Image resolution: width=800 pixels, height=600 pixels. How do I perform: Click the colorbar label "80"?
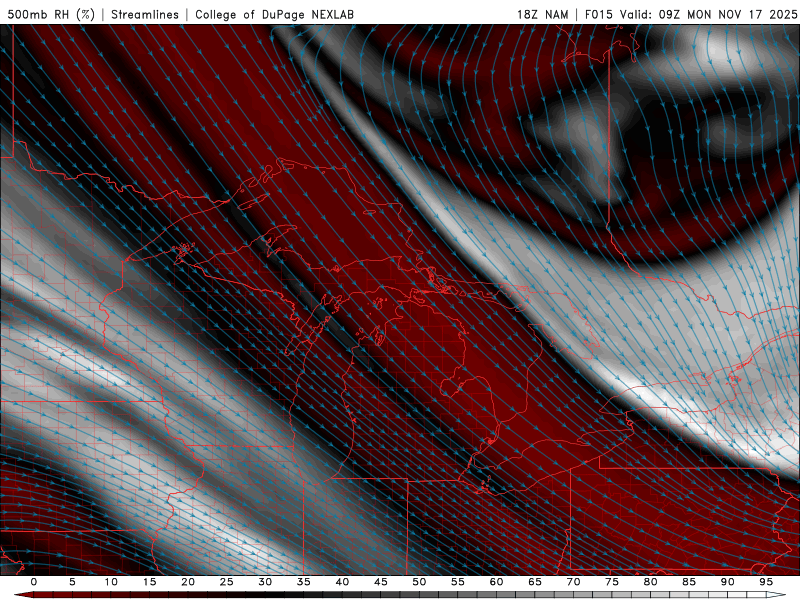pos(651,582)
